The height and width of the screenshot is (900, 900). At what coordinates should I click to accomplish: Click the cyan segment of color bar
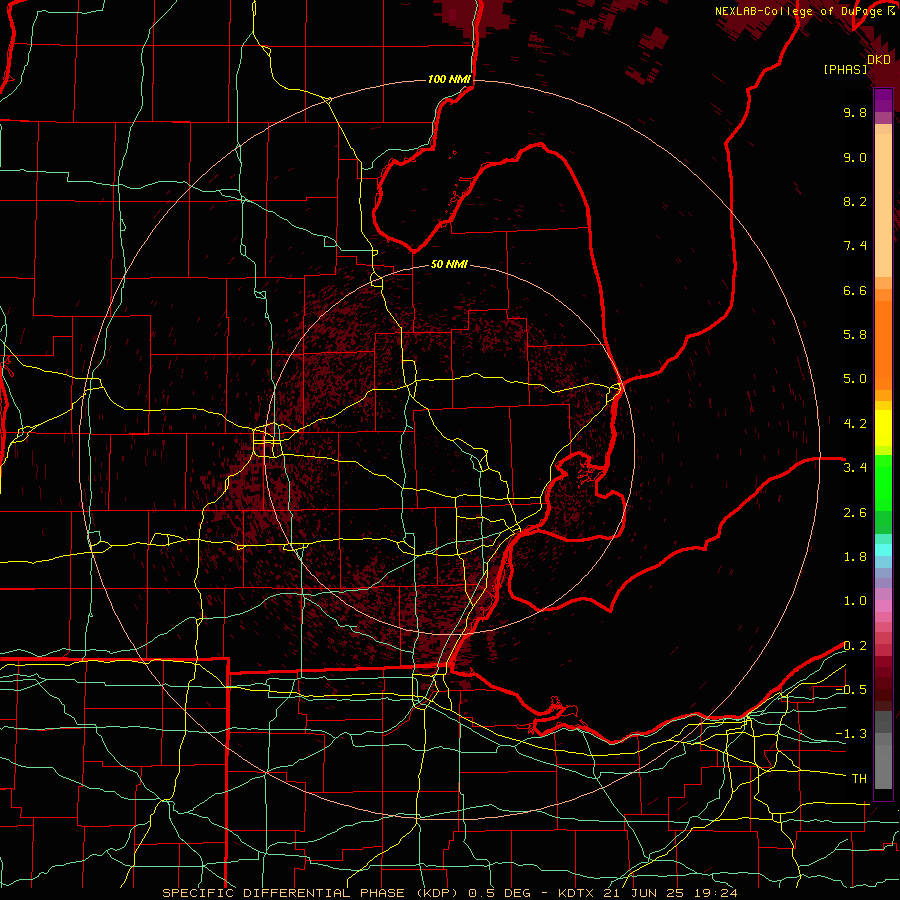point(883,550)
